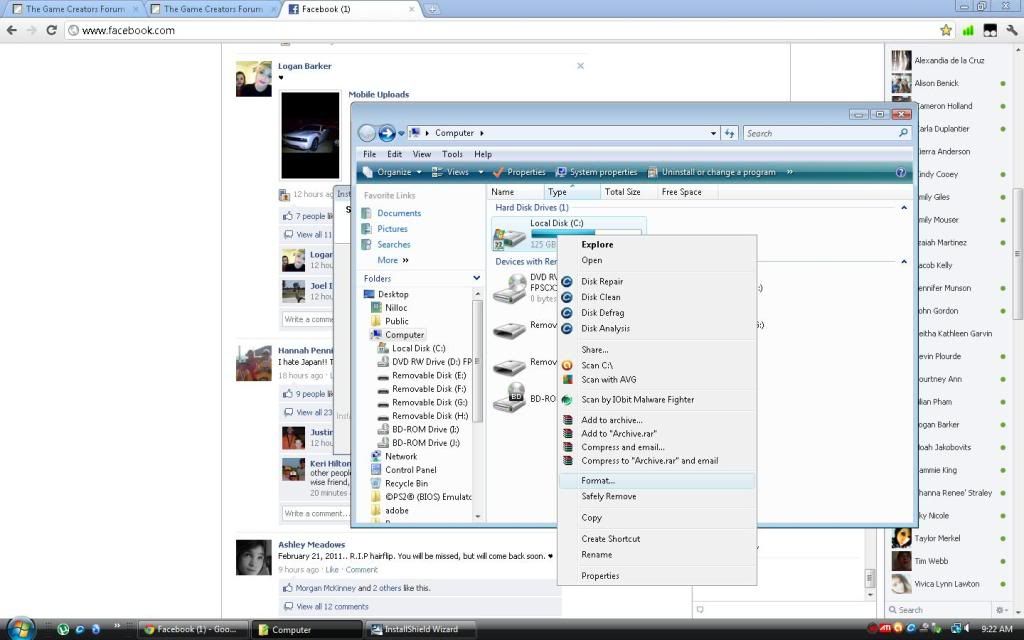Click View all 12 comments link
This screenshot has width=1024, height=640.
point(332,607)
